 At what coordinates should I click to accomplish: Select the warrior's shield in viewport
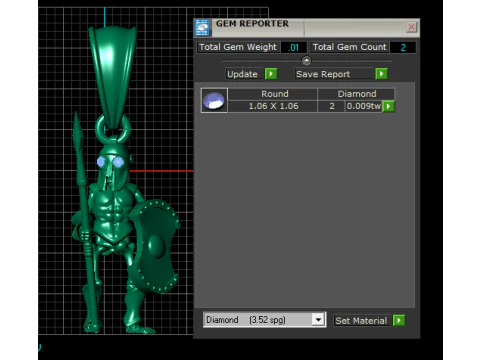tap(155, 246)
